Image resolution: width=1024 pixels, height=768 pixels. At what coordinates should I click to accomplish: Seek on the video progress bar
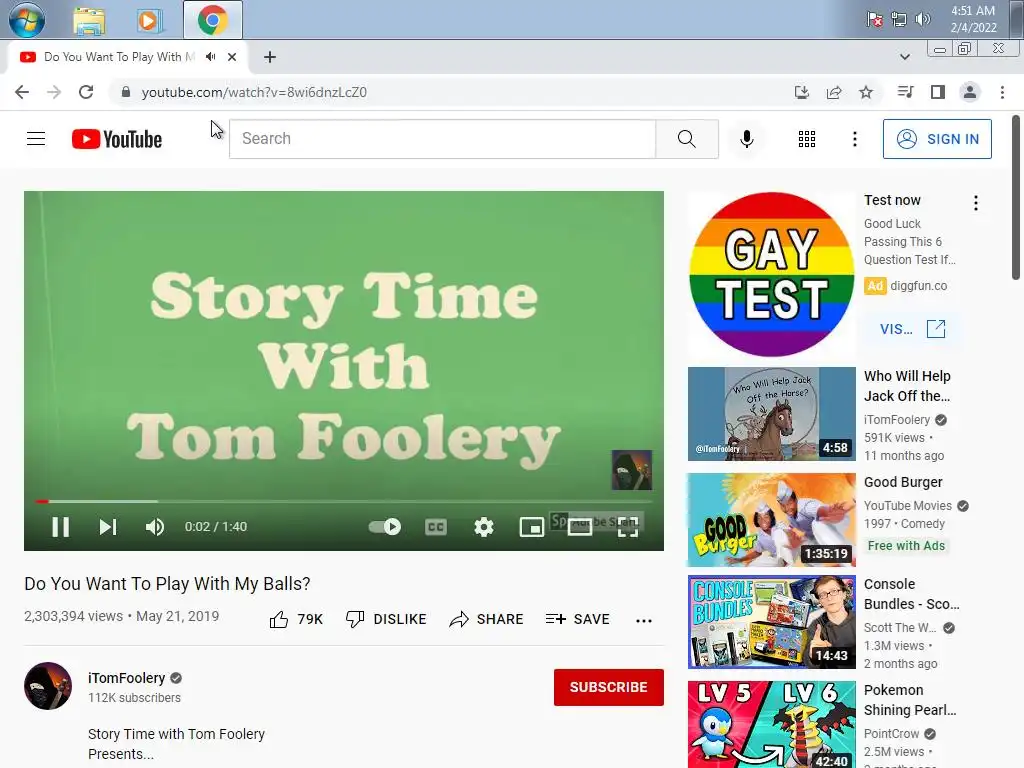coord(344,502)
